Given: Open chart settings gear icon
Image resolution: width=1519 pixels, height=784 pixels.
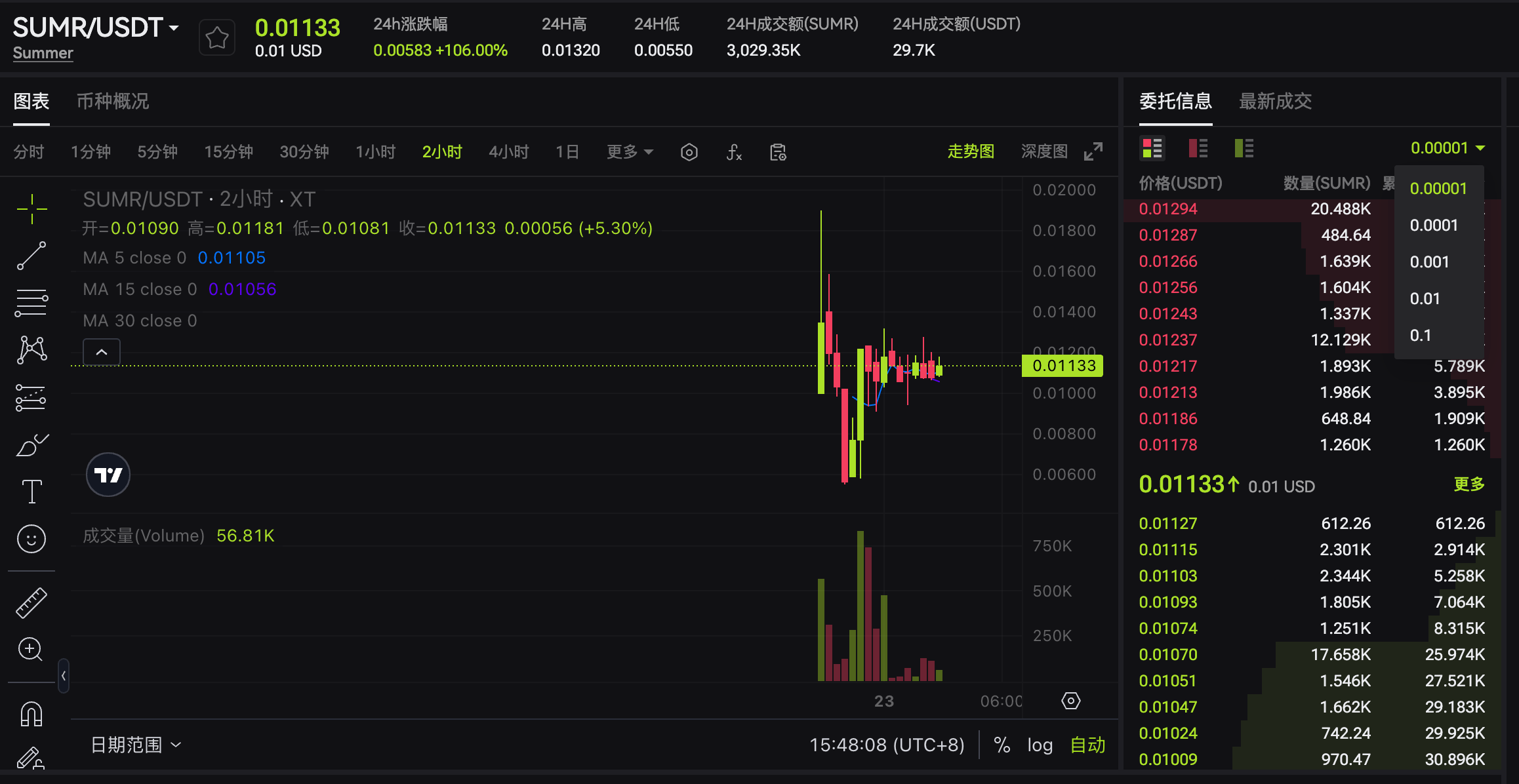Looking at the screenshot, I should 689,152.
